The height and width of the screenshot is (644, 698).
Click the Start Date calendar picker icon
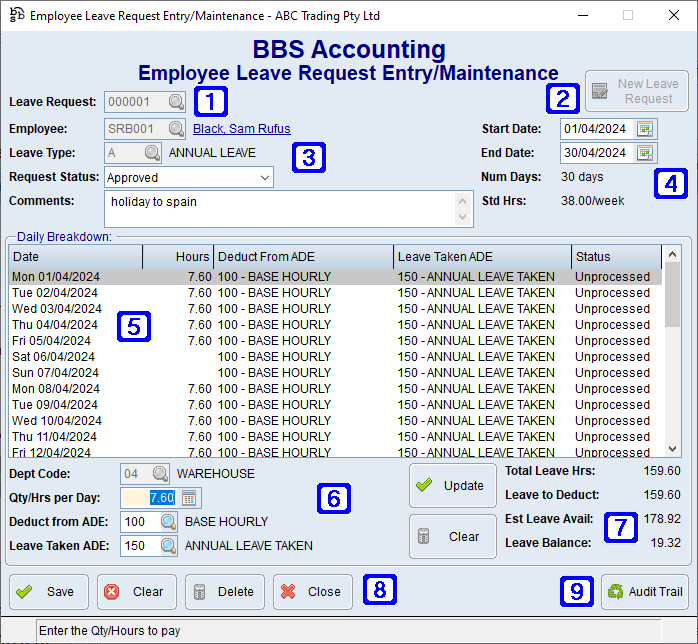tap(646, 129)
